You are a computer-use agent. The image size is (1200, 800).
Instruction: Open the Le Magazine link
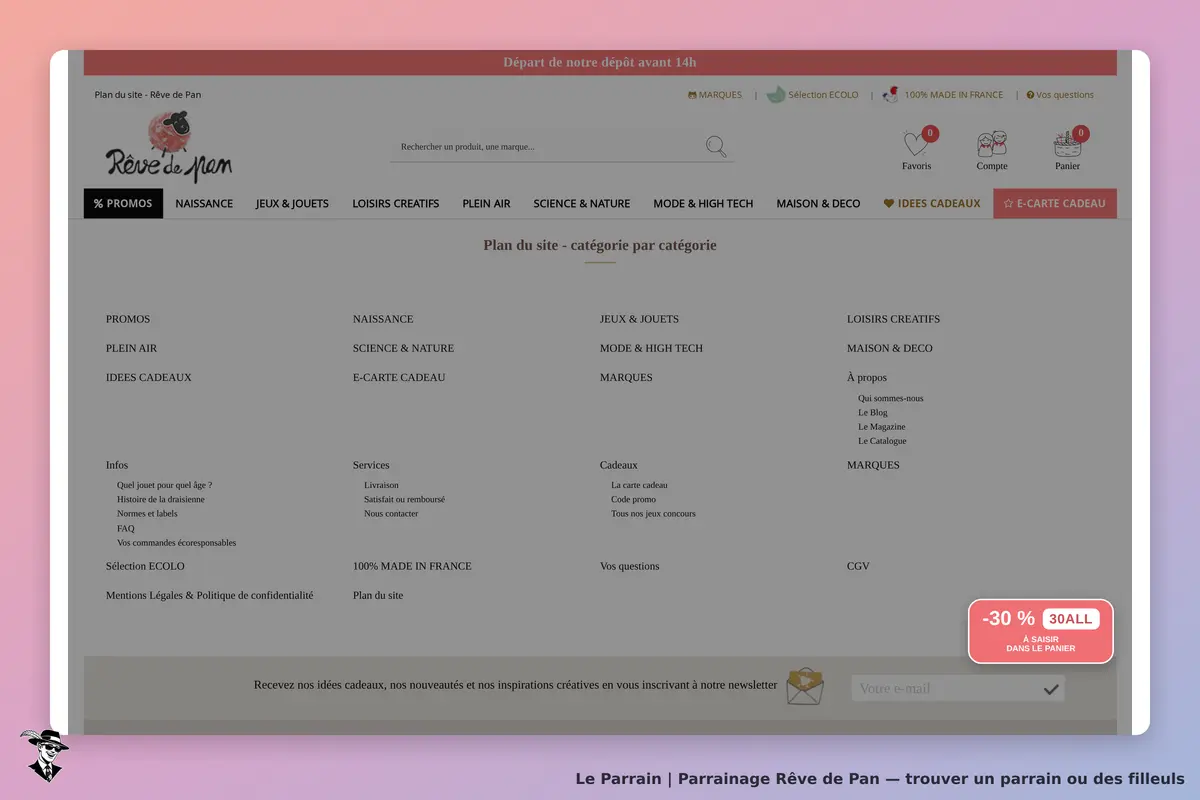(882, 427)
